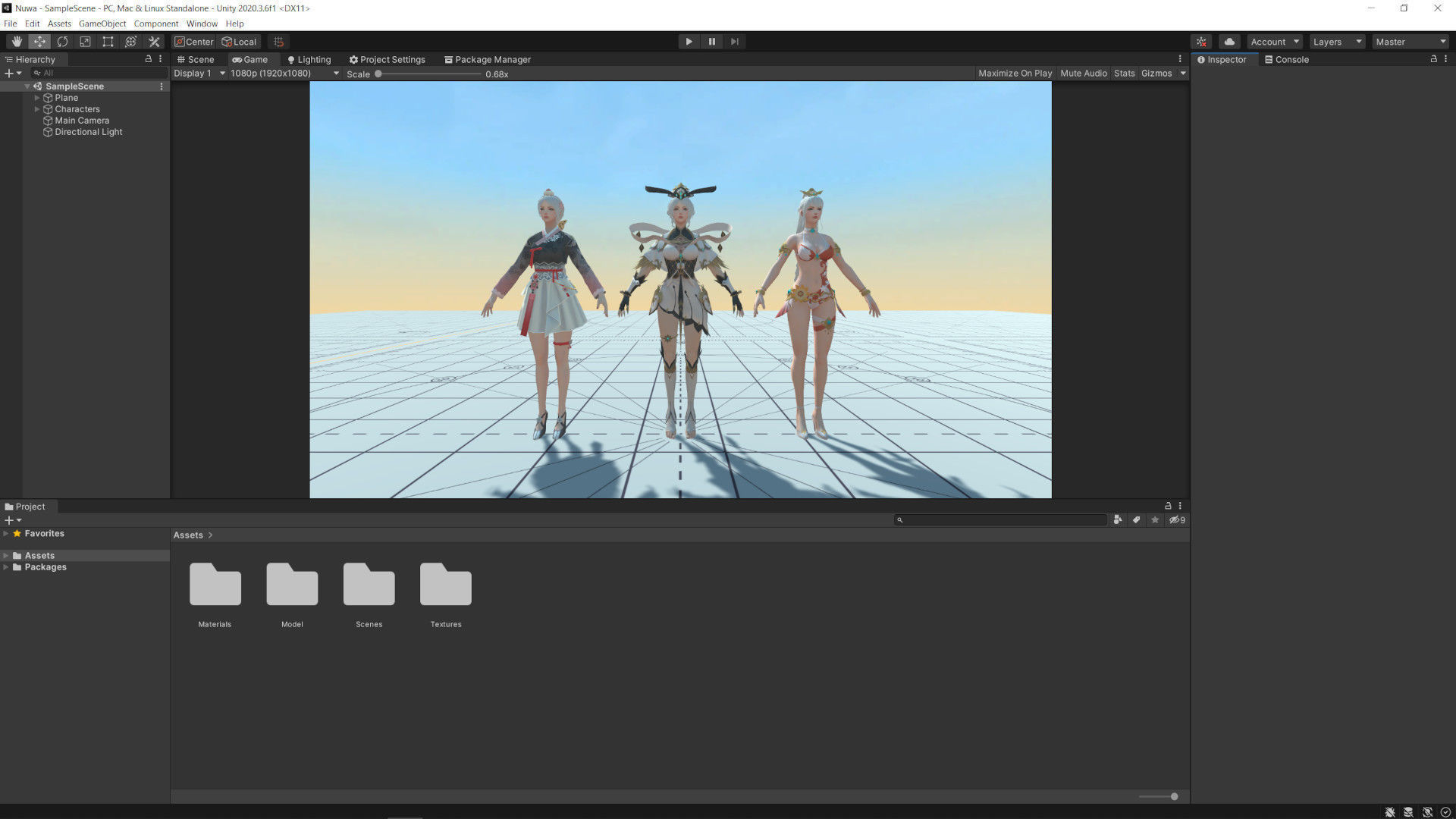Open the Hierarchy panel options menu
The height and width of the screenshot is (819, 1456).
(160, 59)
